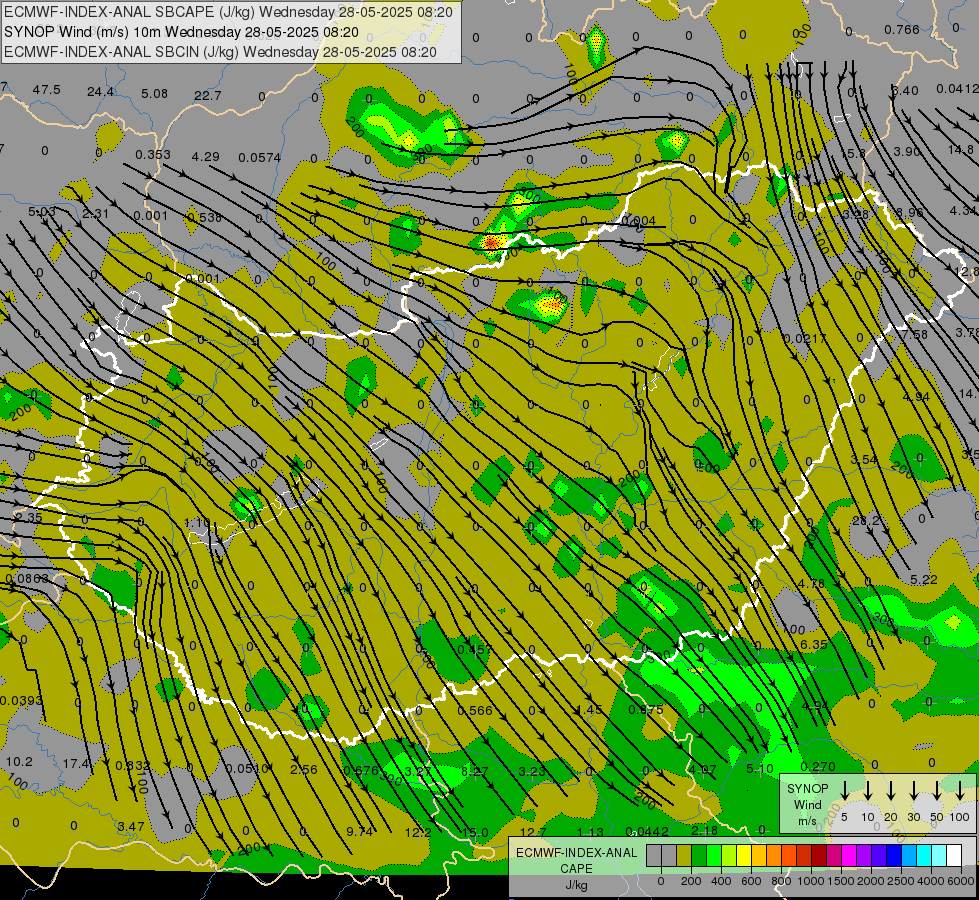Click the station value 8.27
The image size is (979, 900).
pos(475,771)
